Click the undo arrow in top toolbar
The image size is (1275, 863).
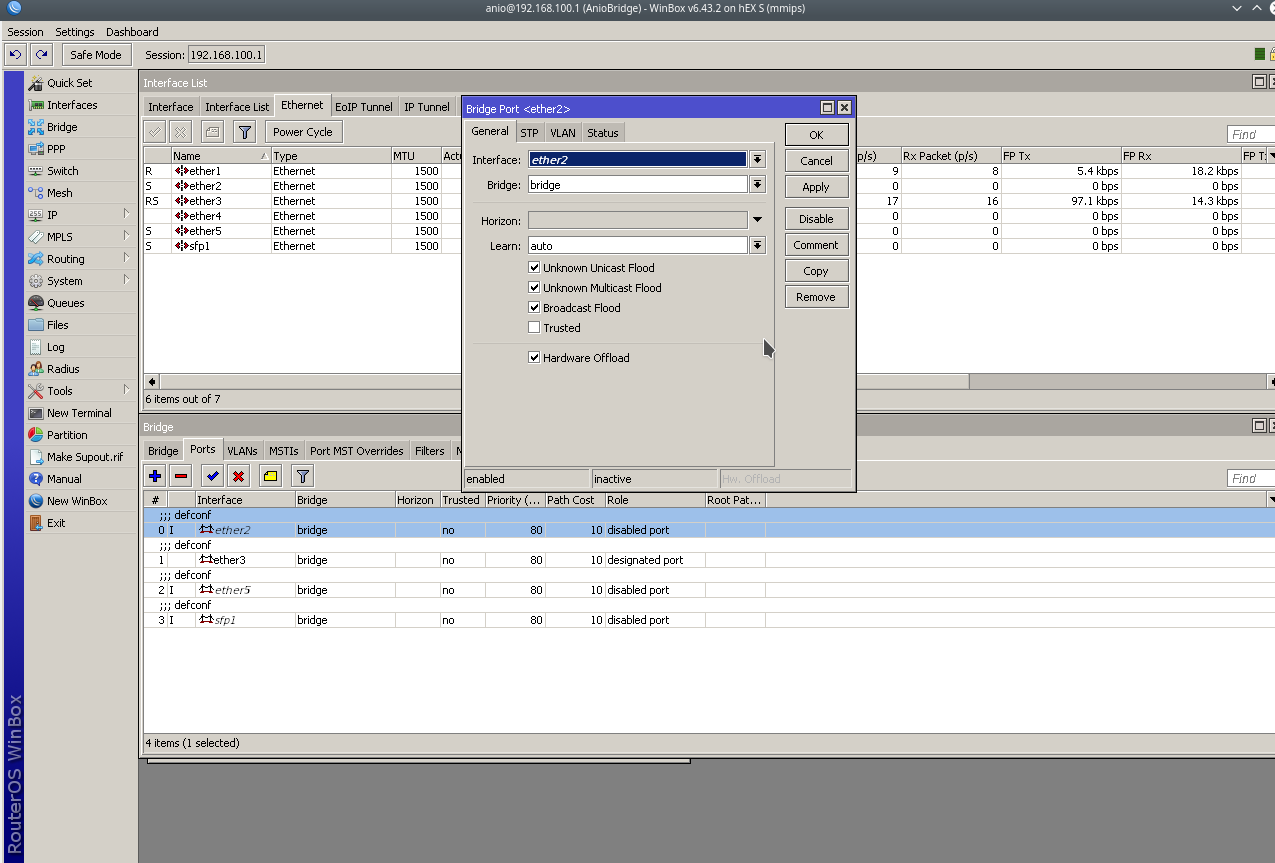point(15,55)
